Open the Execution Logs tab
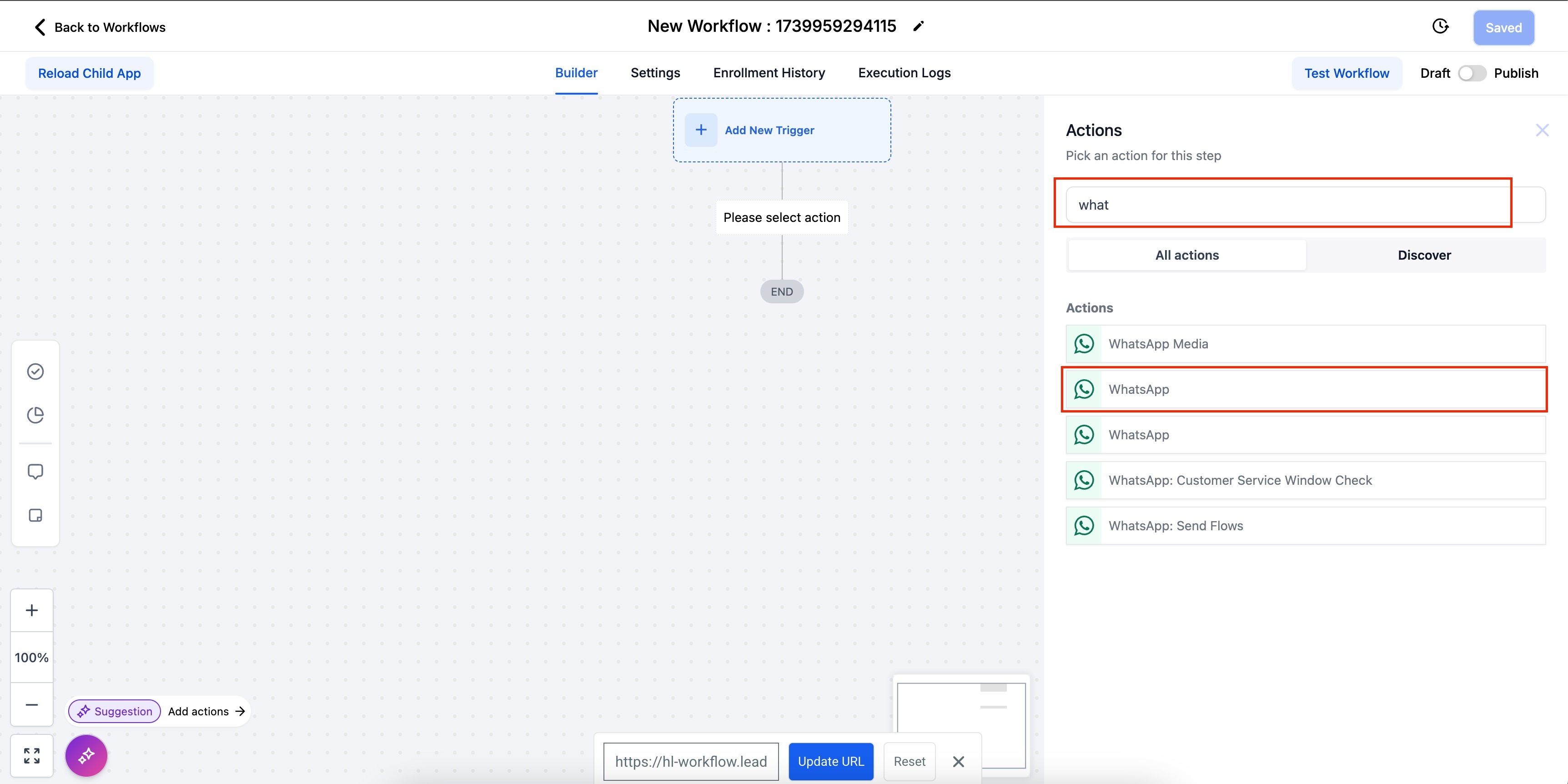The height and width of the screenshot is (784, 1568). pos(904,73)
